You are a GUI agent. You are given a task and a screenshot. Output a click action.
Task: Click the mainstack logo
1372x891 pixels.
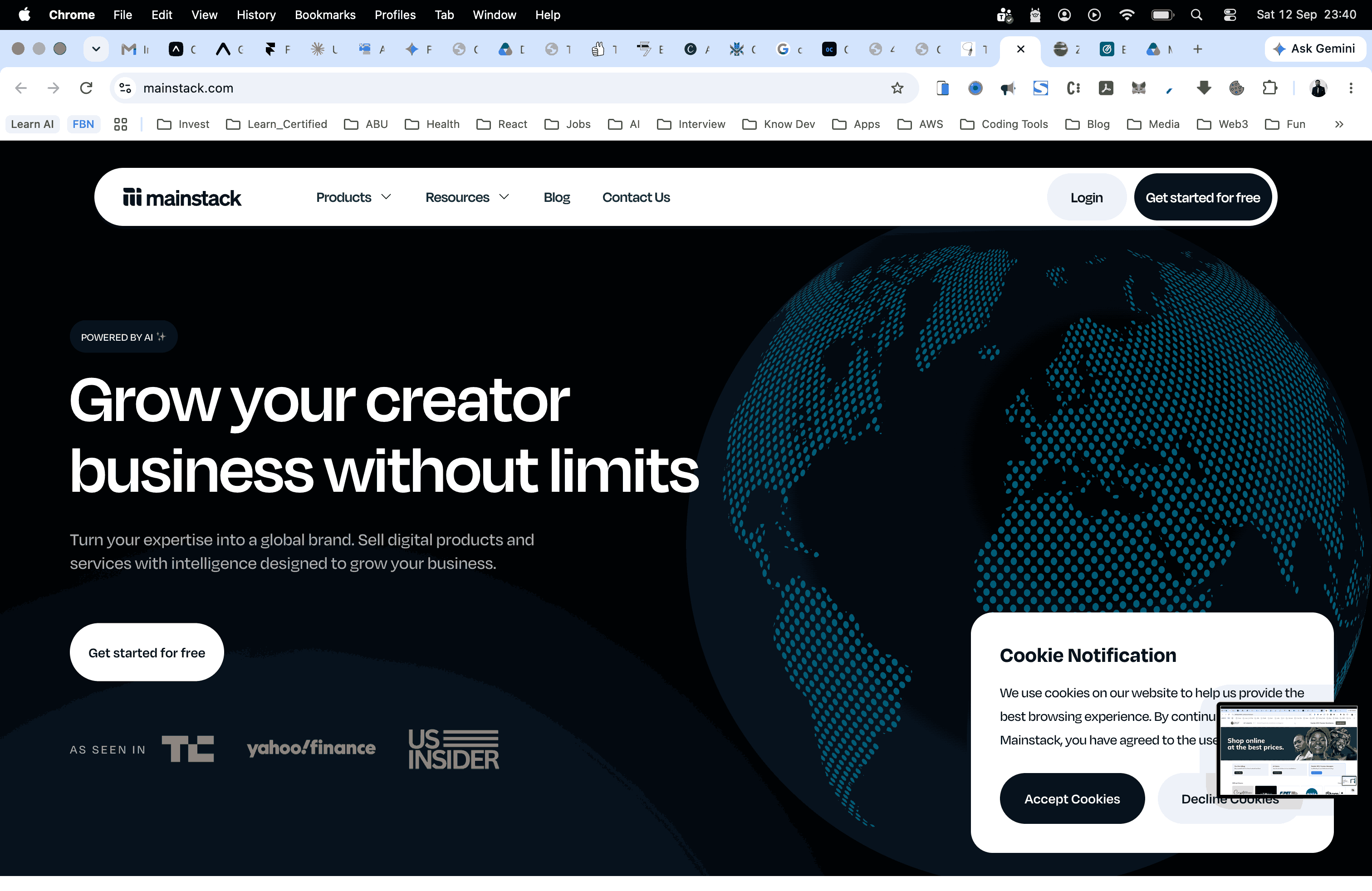click(182, 197)
